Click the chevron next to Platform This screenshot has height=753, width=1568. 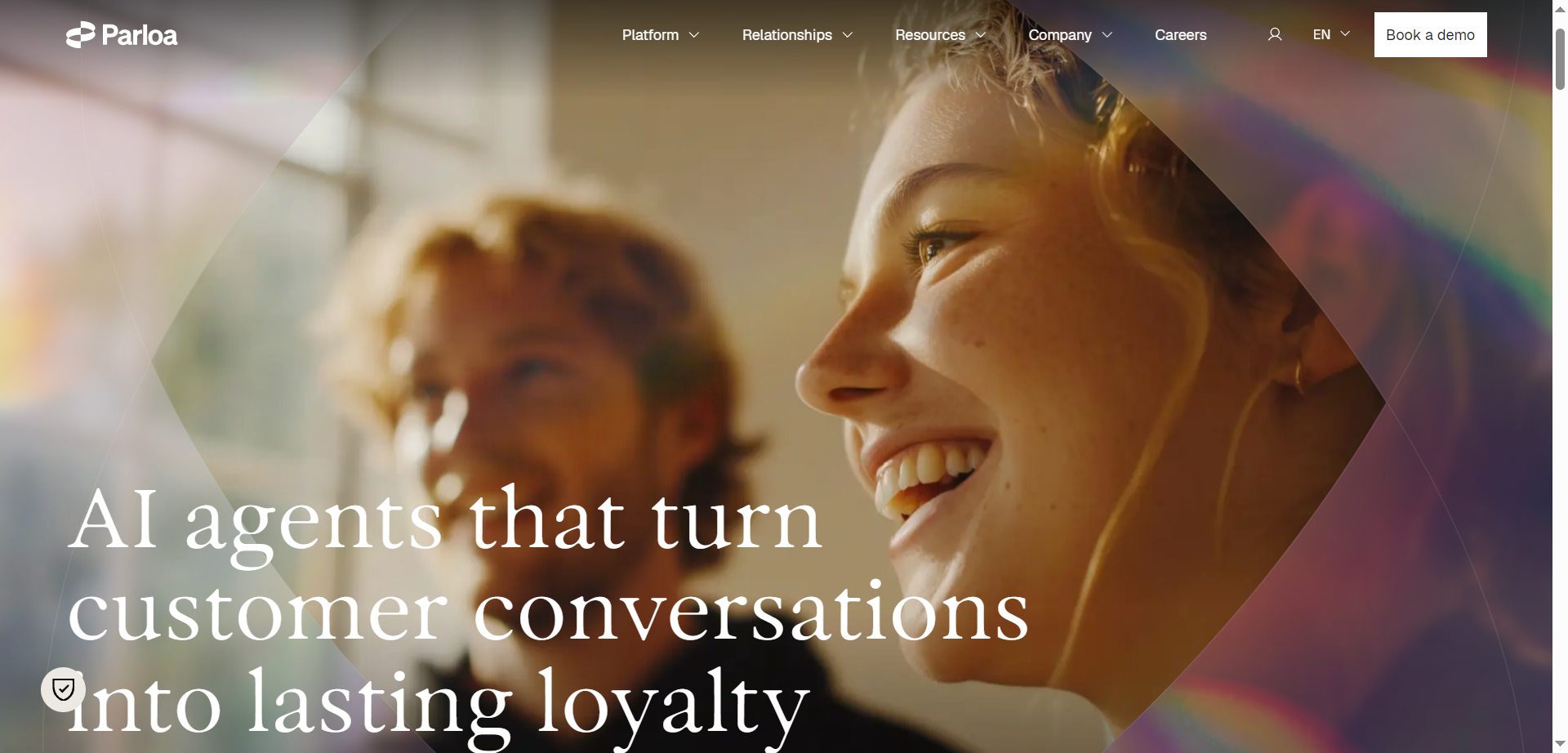[694, 35]
